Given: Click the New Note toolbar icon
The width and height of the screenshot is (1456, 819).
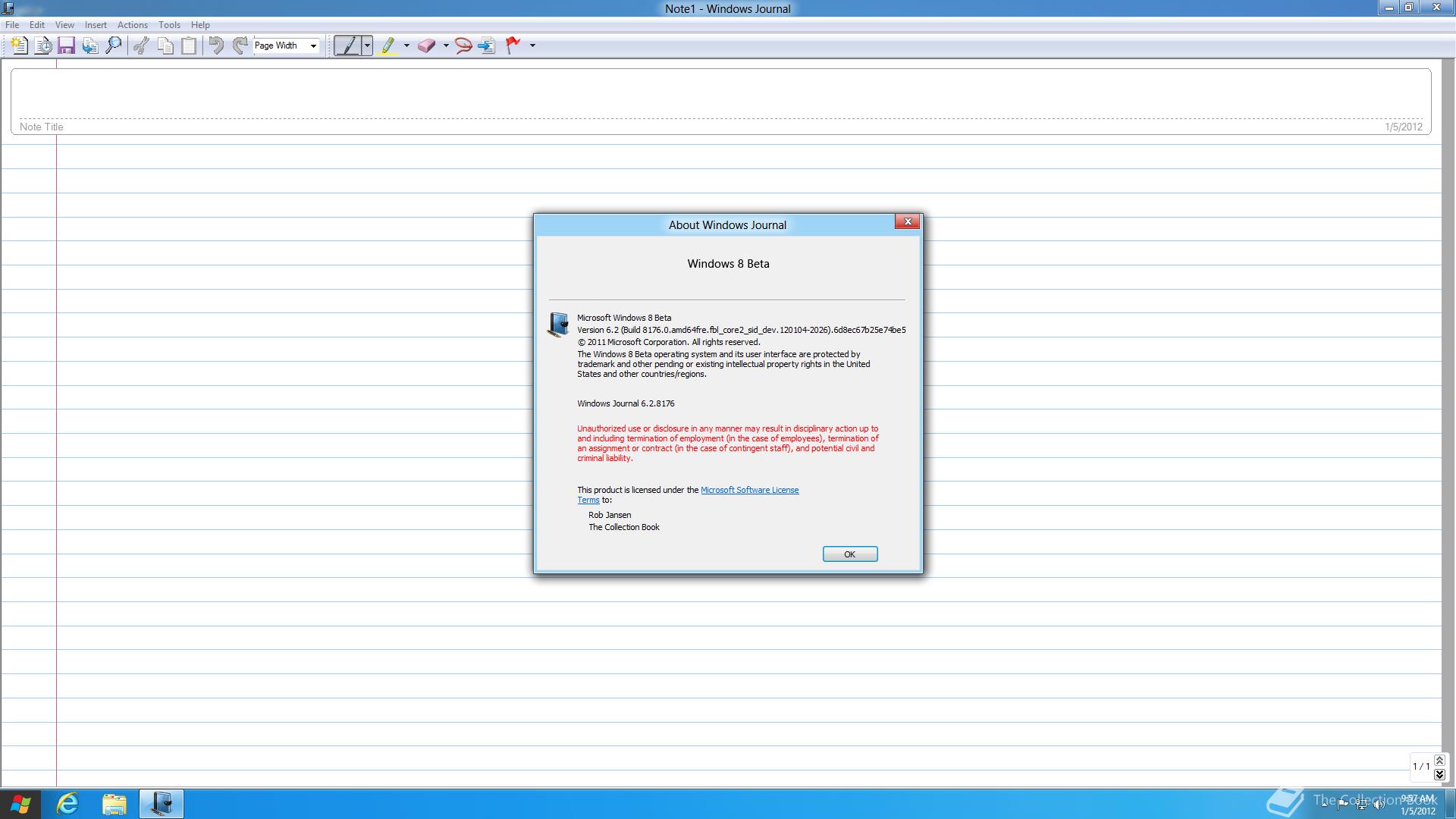Looking at the screenshot, I should [x=19, y=45].
